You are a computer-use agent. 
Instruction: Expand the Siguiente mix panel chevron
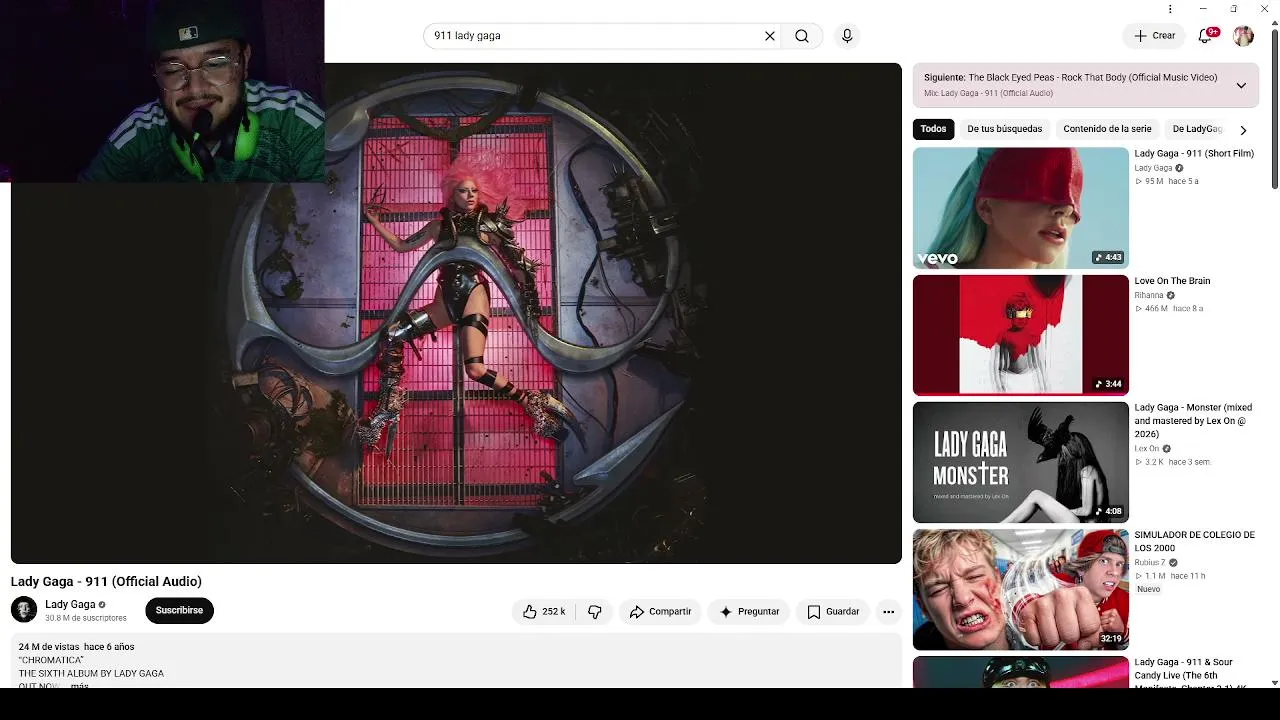(1241, 85)
